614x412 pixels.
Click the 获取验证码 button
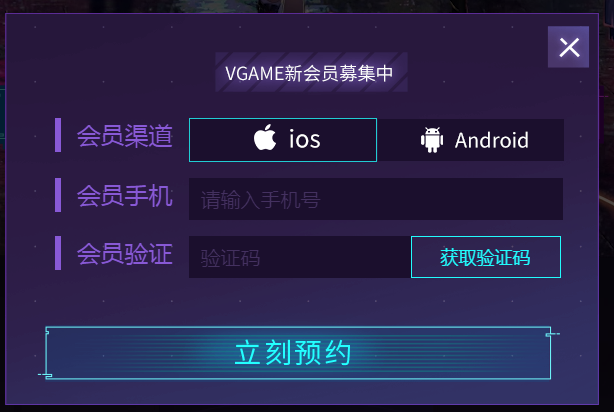(486, 257)
